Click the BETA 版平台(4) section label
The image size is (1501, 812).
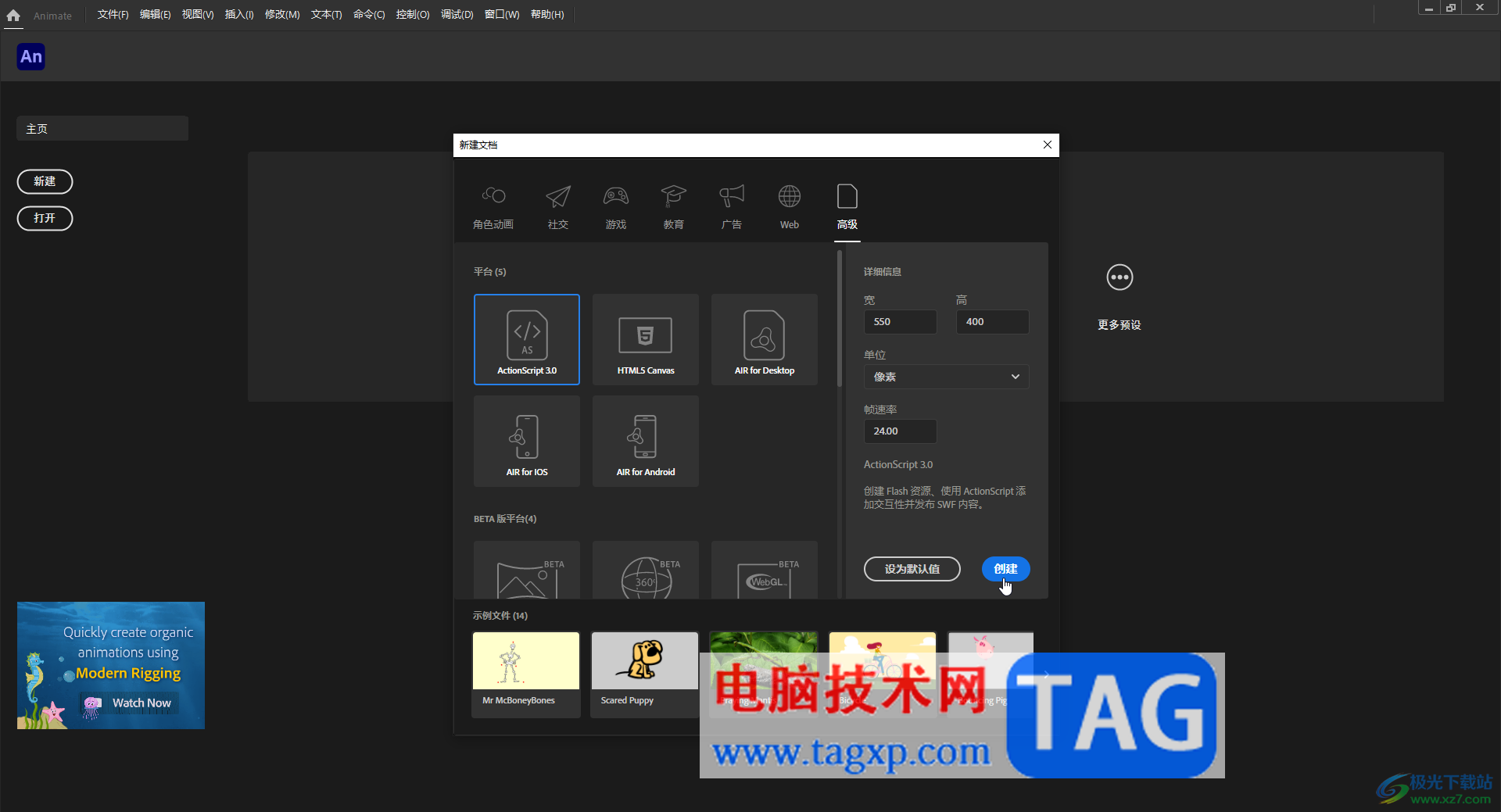504,519
